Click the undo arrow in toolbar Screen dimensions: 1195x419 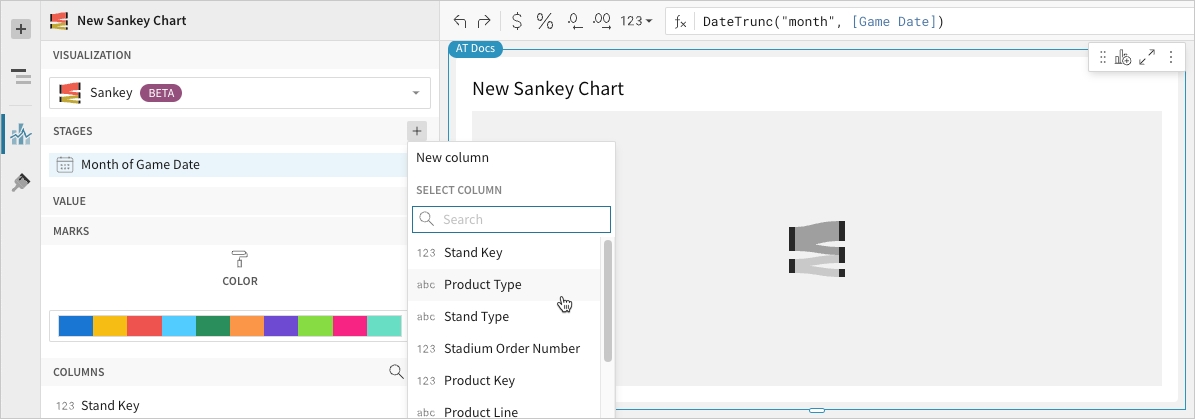460,21
